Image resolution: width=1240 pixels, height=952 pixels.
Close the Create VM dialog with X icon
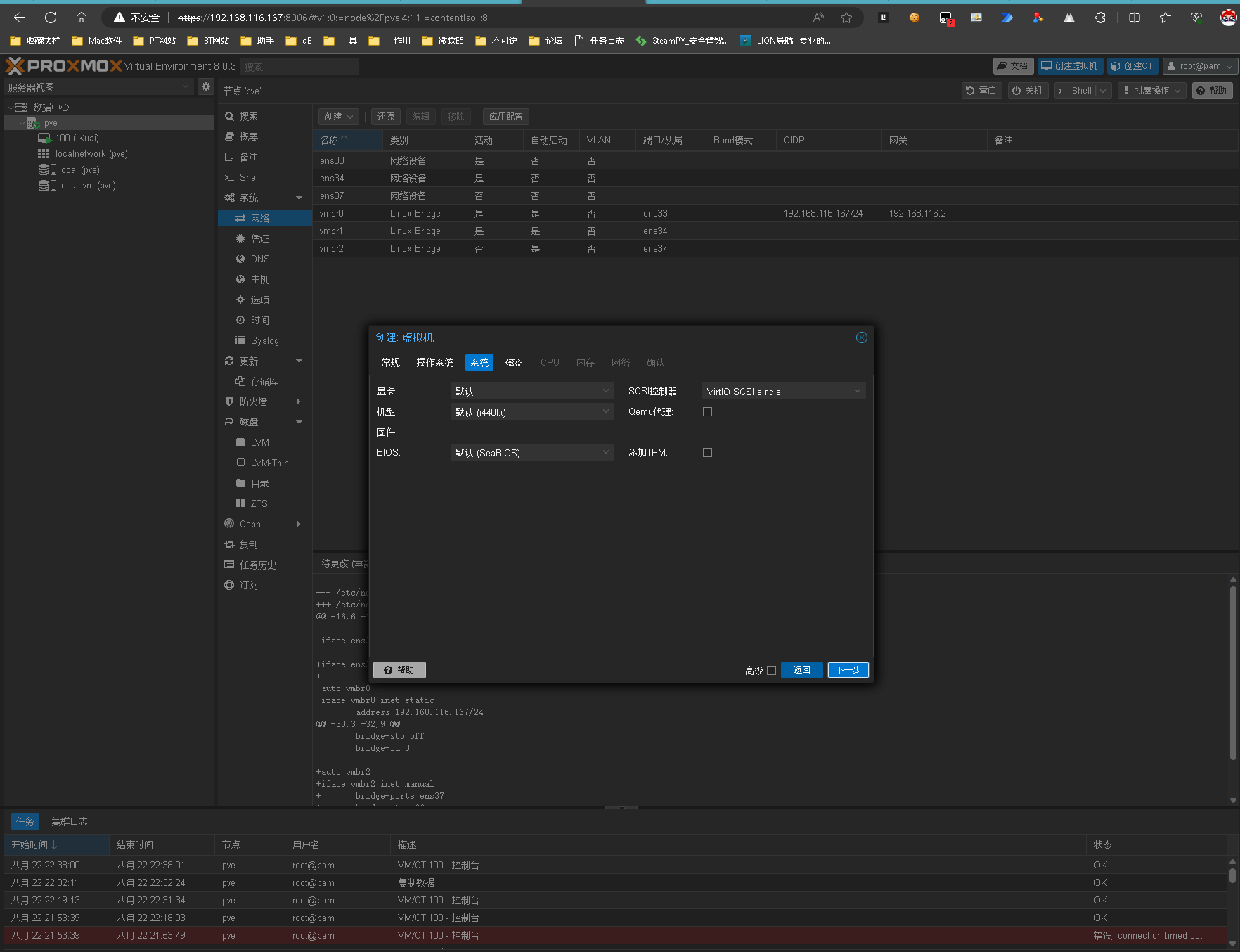click(861, 337)
